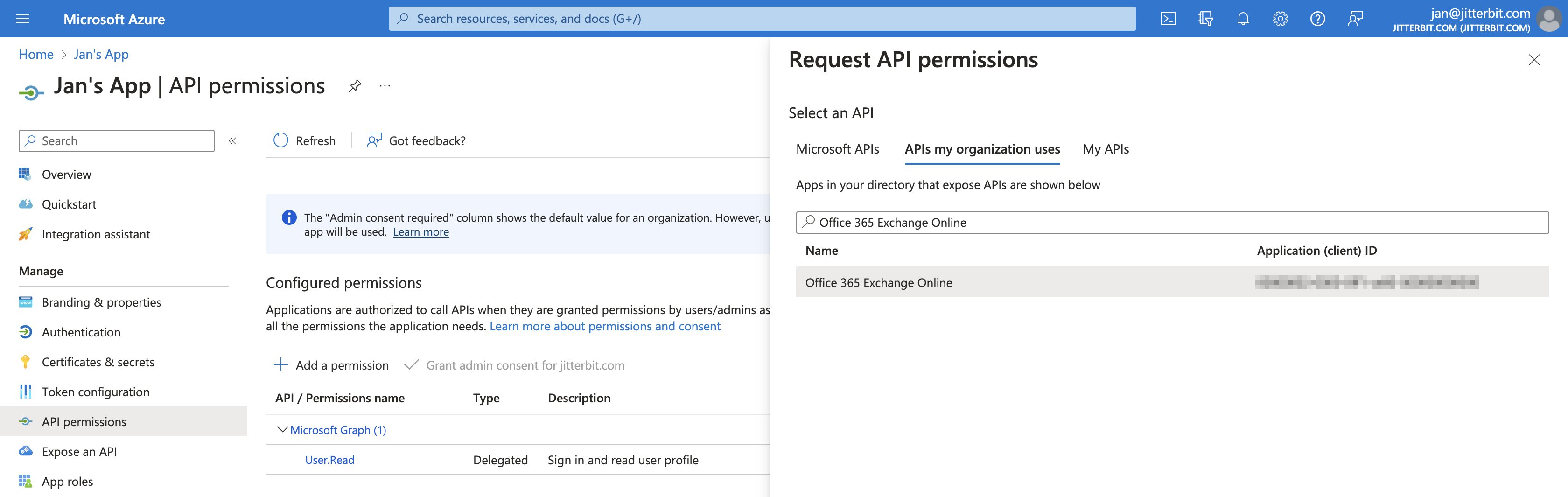Open the top bar feedback icon
Viewport: 1568px width, 497px height.
click(1354, 19)
